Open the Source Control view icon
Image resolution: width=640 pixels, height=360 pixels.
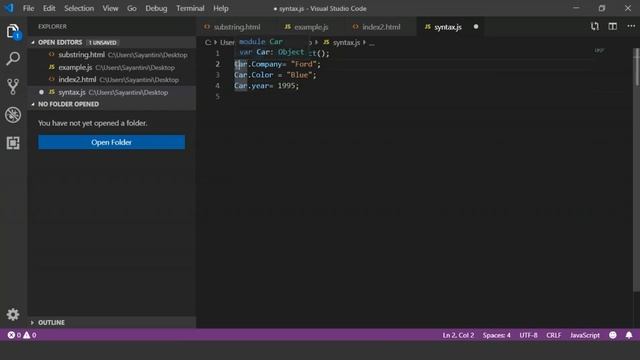(x=13, y=87)
